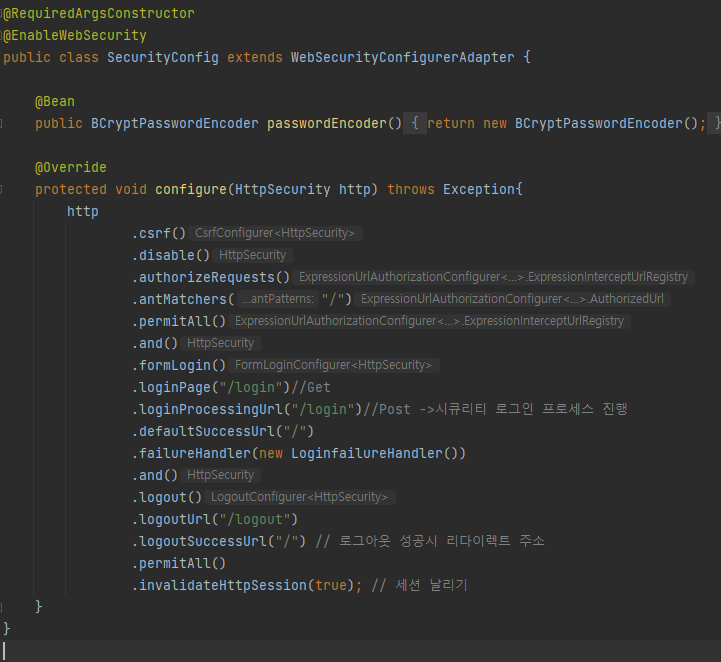
Task: Click the .csrf() call
Action: point(159,234)
